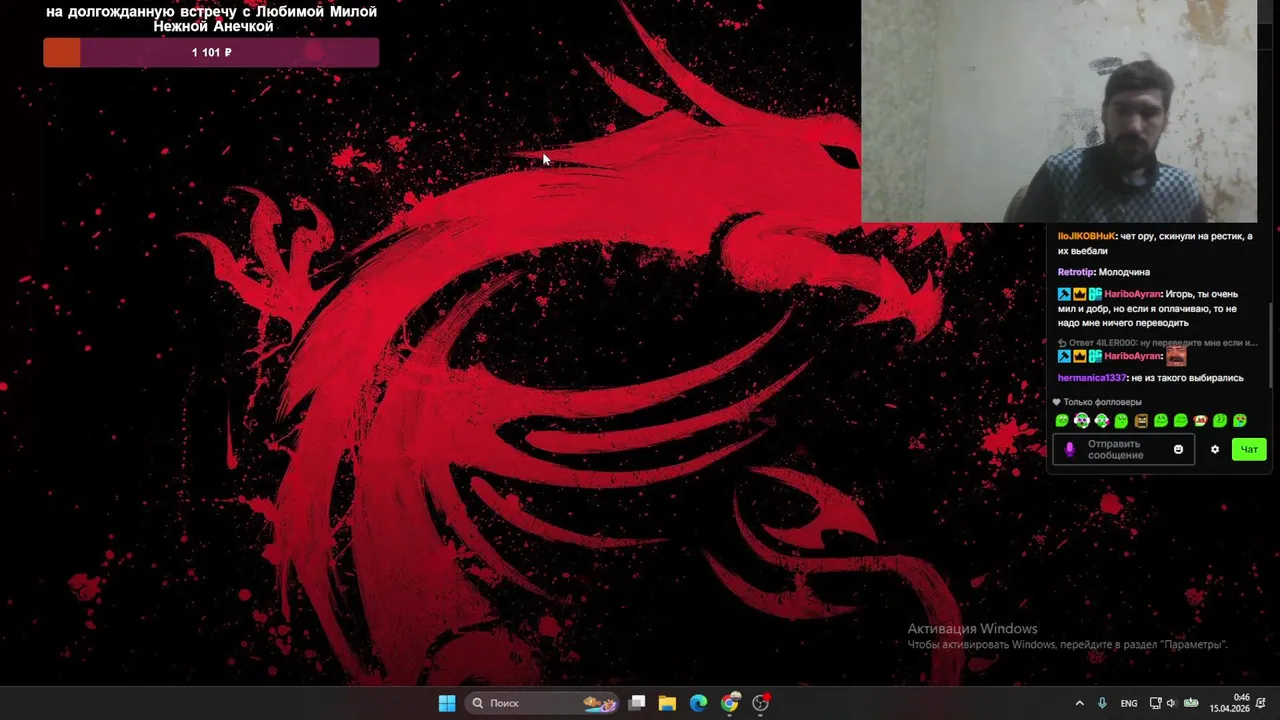The width and height of the screenshot is (1280, 720).
Task: Open File Explorer from the taskbar
Action: [667, 703]
